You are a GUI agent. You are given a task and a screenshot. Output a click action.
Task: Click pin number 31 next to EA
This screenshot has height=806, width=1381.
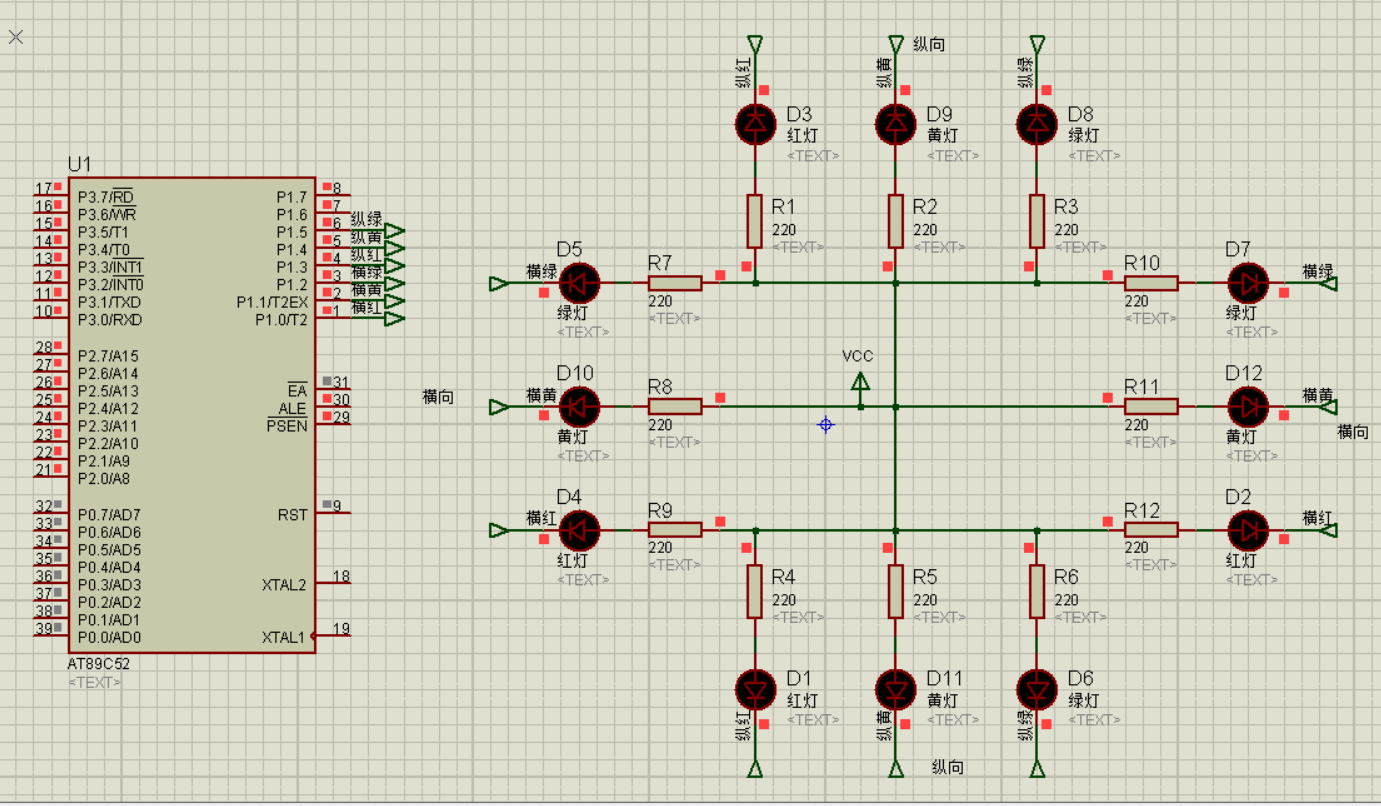point(341,382)
